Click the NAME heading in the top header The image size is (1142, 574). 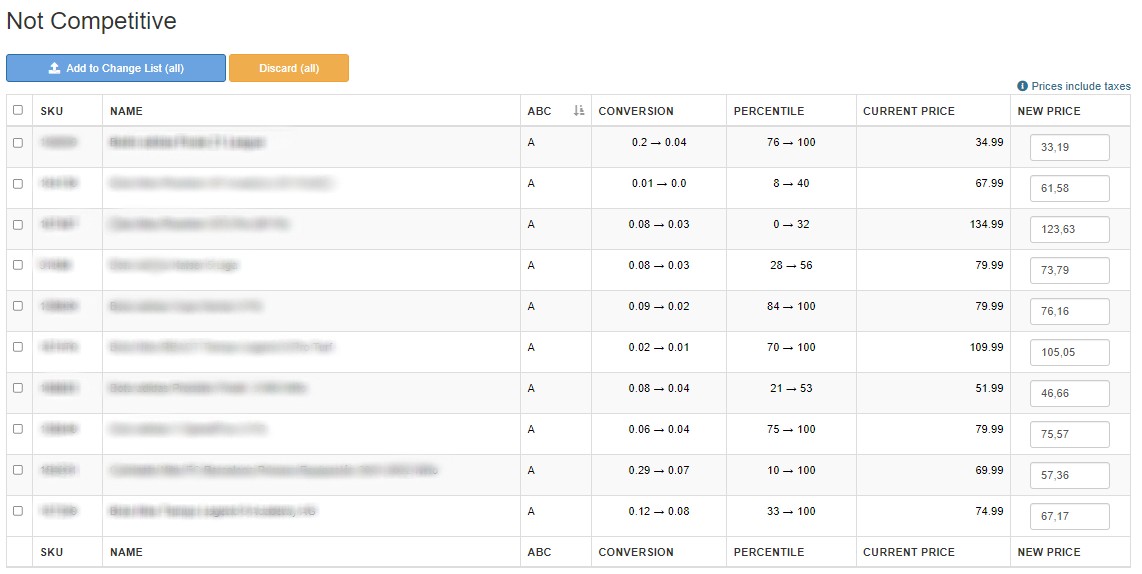click(x=126, y=111)
